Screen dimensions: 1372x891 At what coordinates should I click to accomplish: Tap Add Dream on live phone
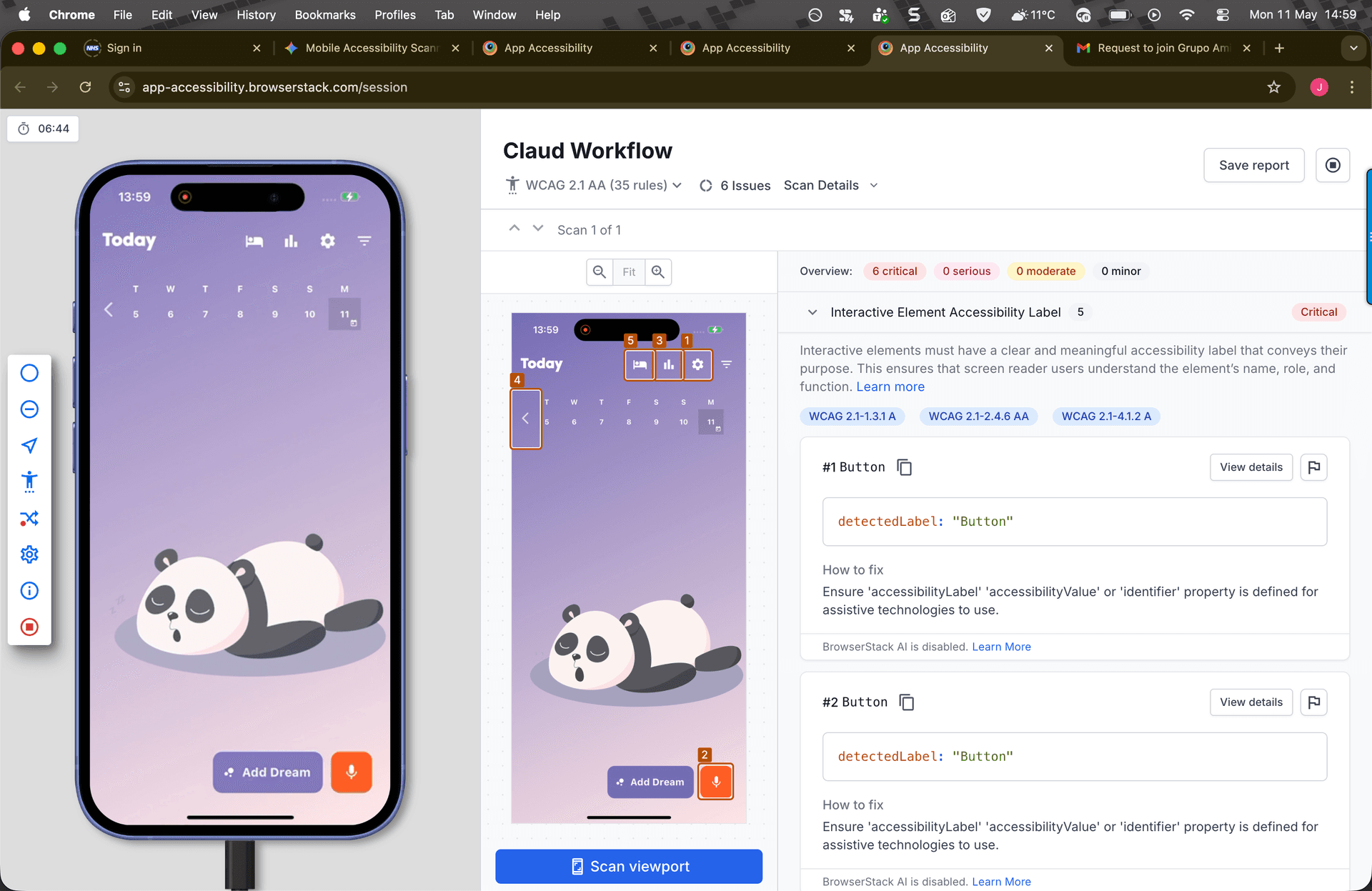267,772
